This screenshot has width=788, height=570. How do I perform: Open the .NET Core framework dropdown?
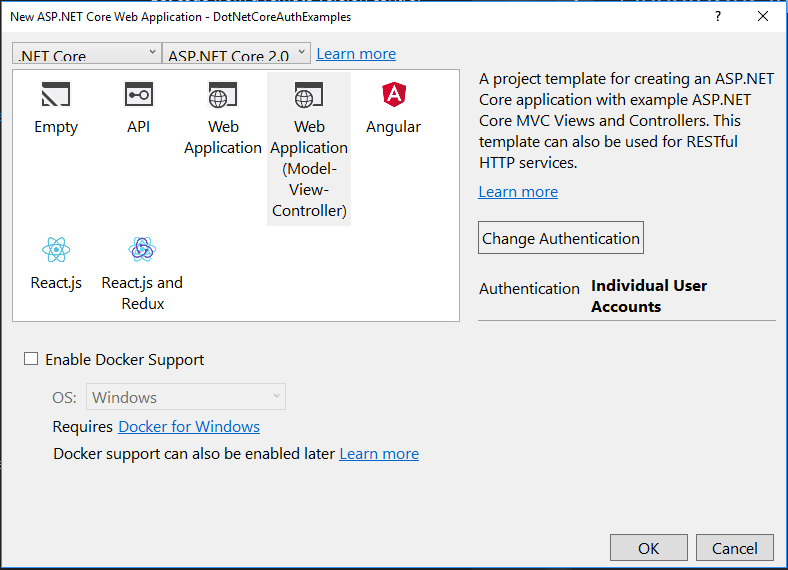[86, 53]
